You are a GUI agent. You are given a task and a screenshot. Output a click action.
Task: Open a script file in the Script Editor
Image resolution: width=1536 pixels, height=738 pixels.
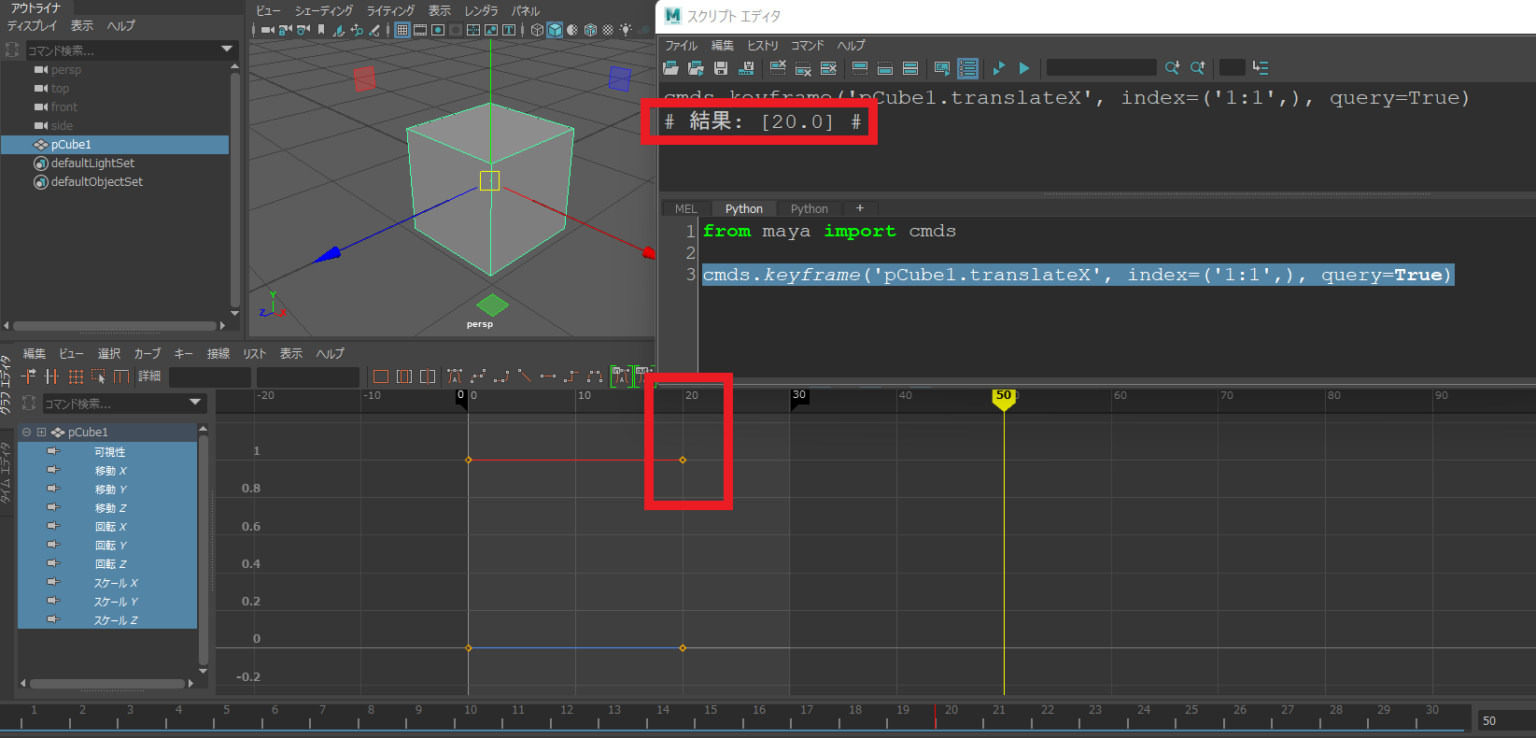coord(670,67)
